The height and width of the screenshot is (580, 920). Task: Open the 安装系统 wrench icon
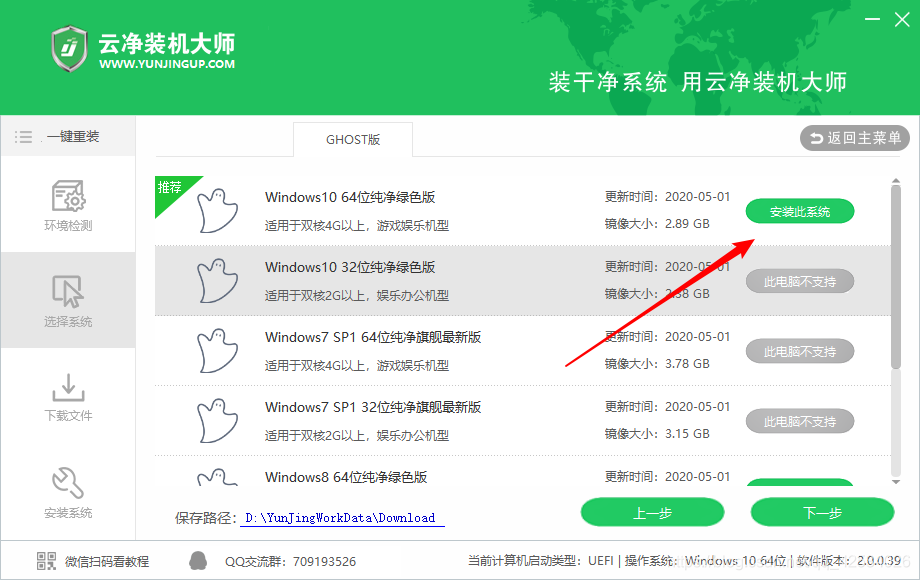68,482
